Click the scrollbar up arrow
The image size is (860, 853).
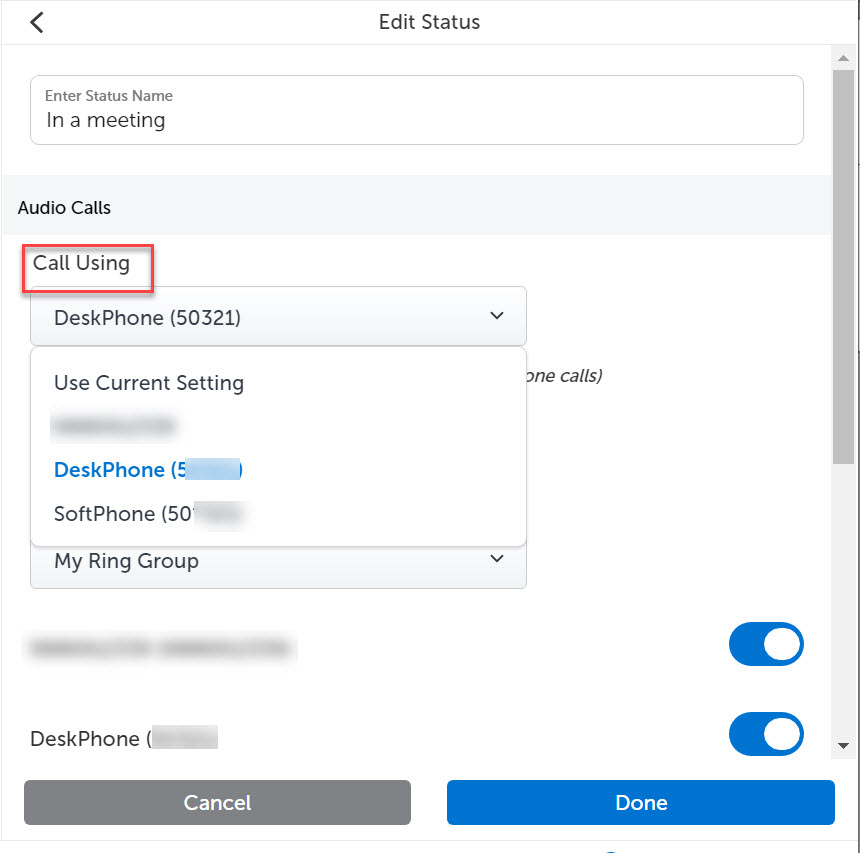pos(844,58)
